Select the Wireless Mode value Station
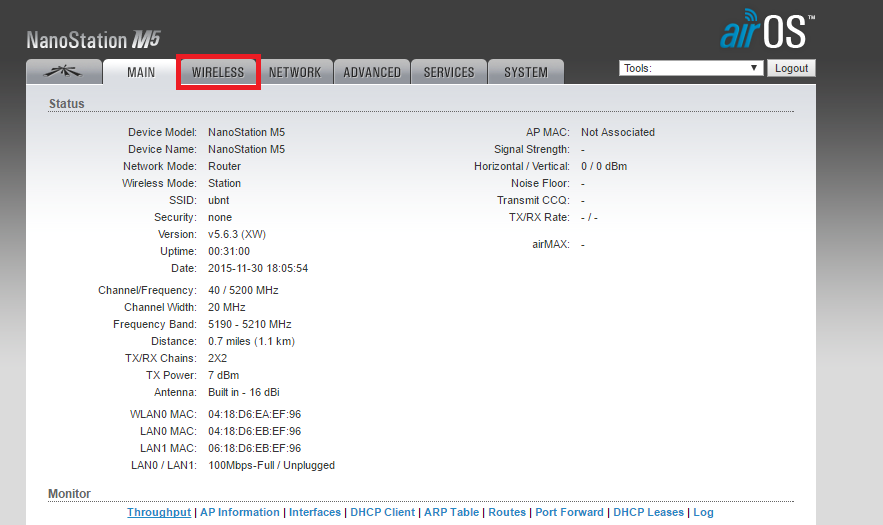This screenshot has height=525, width=883. pyautogui.click(x=225, y=183)
